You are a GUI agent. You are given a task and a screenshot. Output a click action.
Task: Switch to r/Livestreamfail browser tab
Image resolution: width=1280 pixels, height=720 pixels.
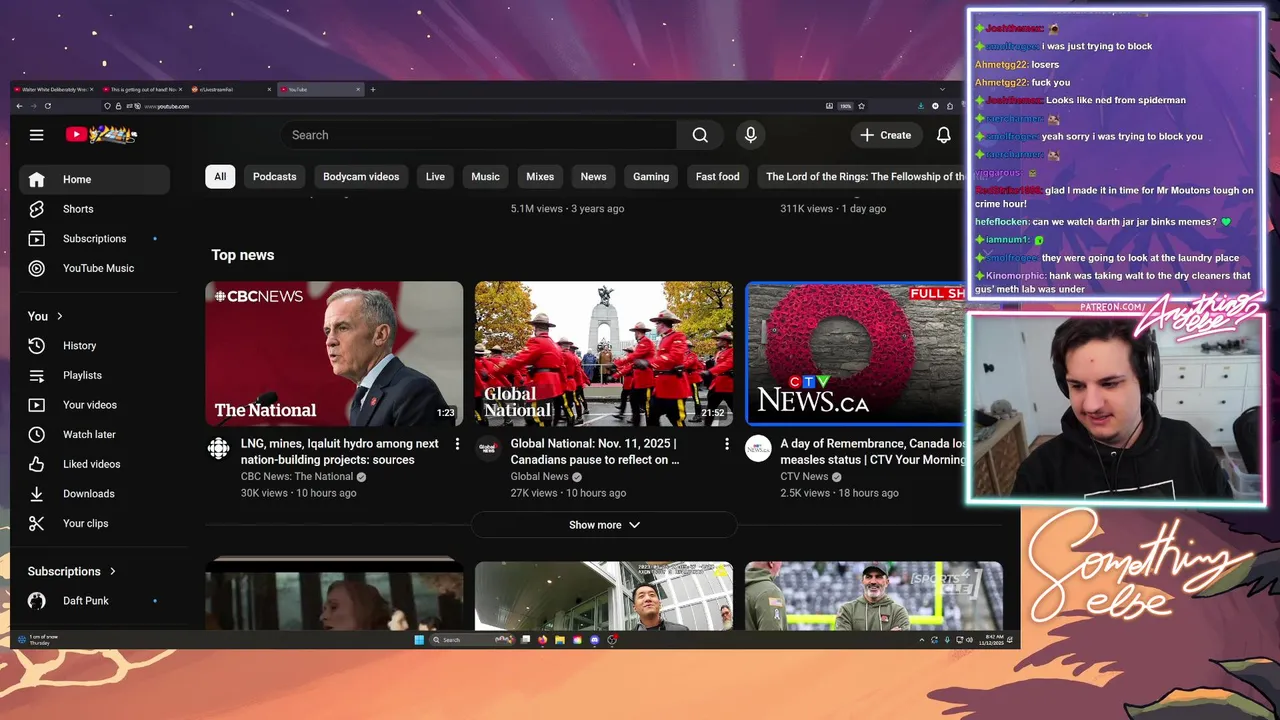(x=231, y=89)
